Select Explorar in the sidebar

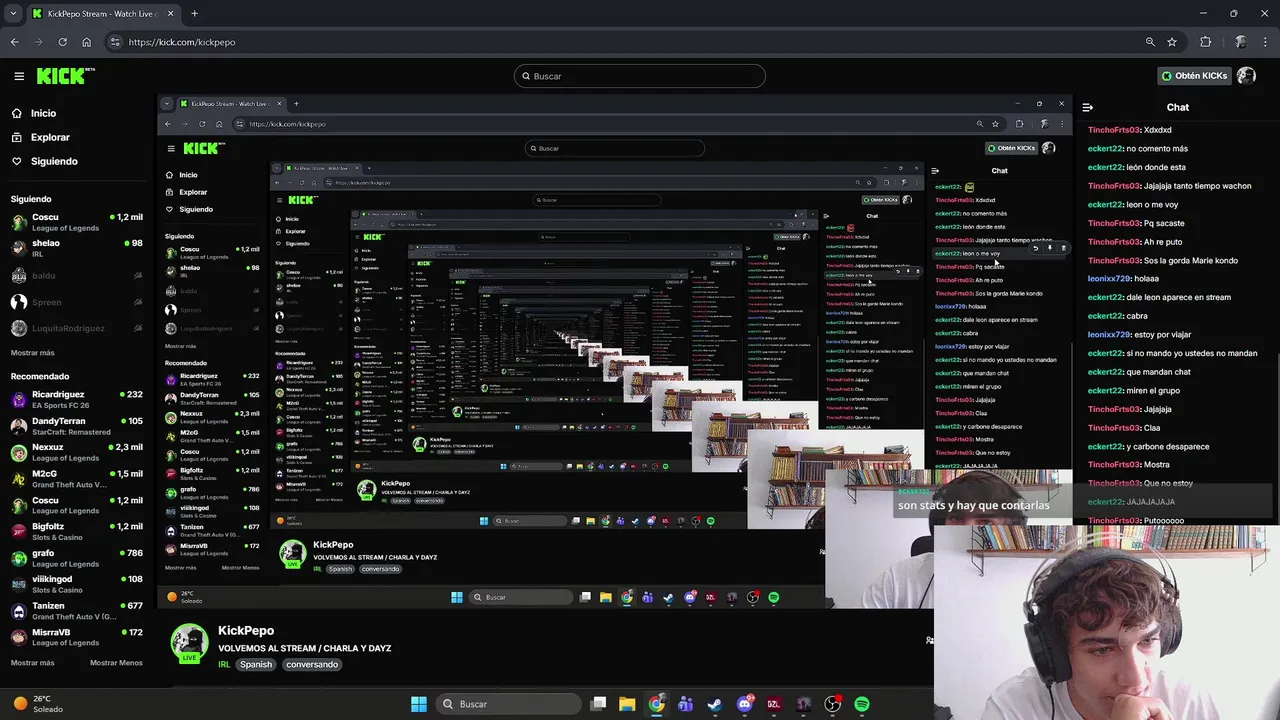tap(50, 137)
